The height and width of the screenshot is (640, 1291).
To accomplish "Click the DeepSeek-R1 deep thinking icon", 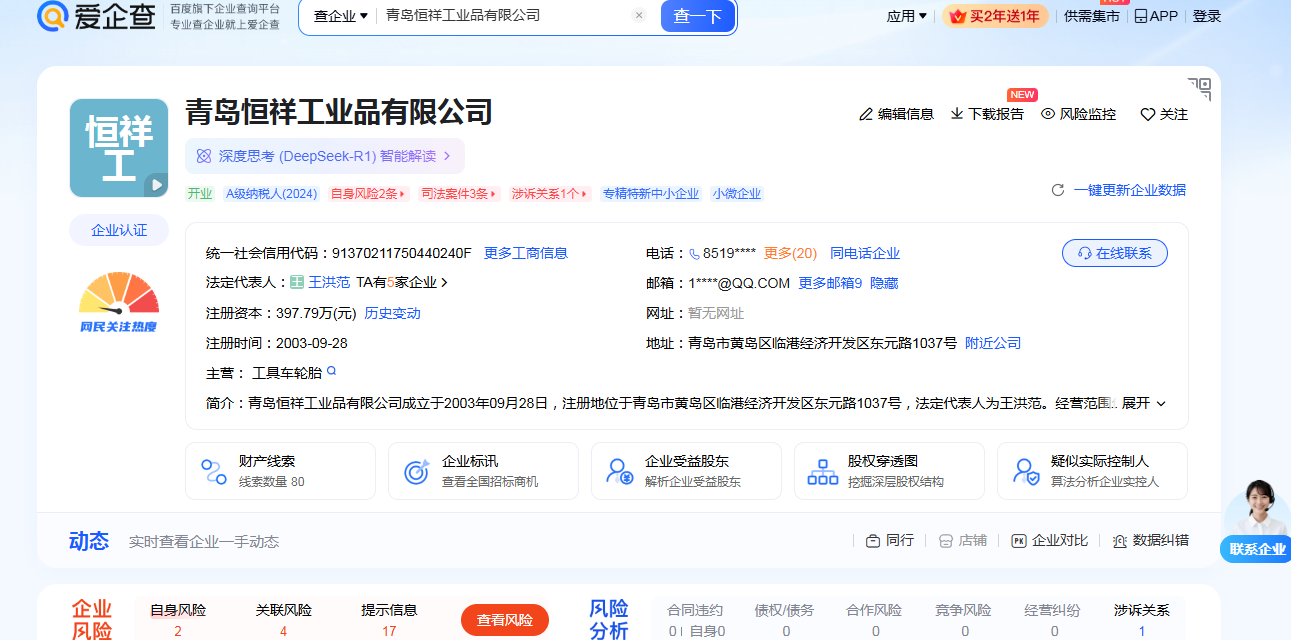I will coord(204,156).
